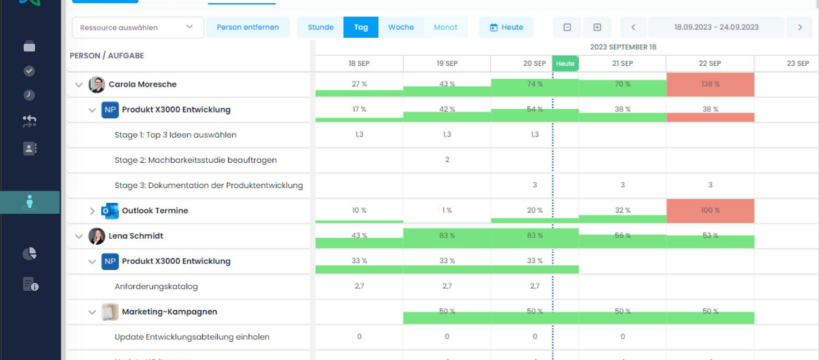Select the active person resource sidebar icon

click(x=29, y=202)
